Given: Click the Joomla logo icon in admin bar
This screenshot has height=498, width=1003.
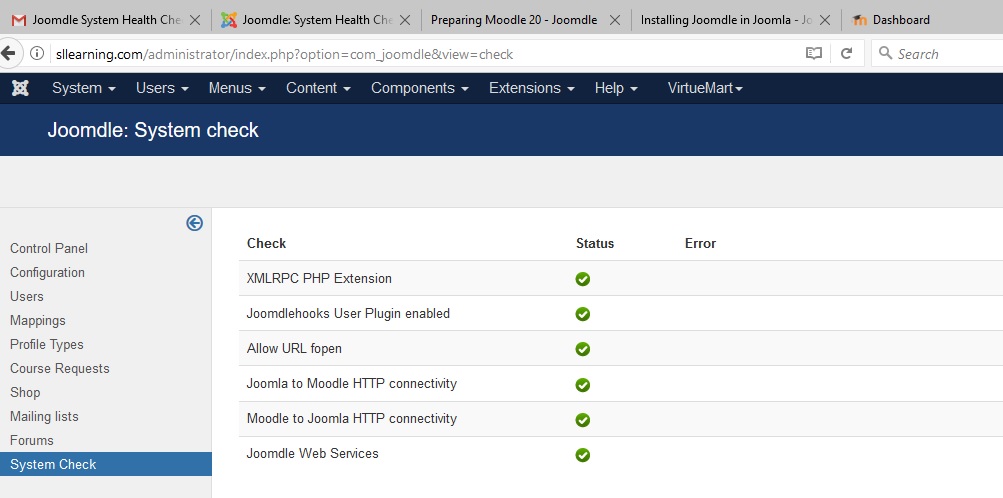Looking at the screenshot, I should click(x=20, y=88).
